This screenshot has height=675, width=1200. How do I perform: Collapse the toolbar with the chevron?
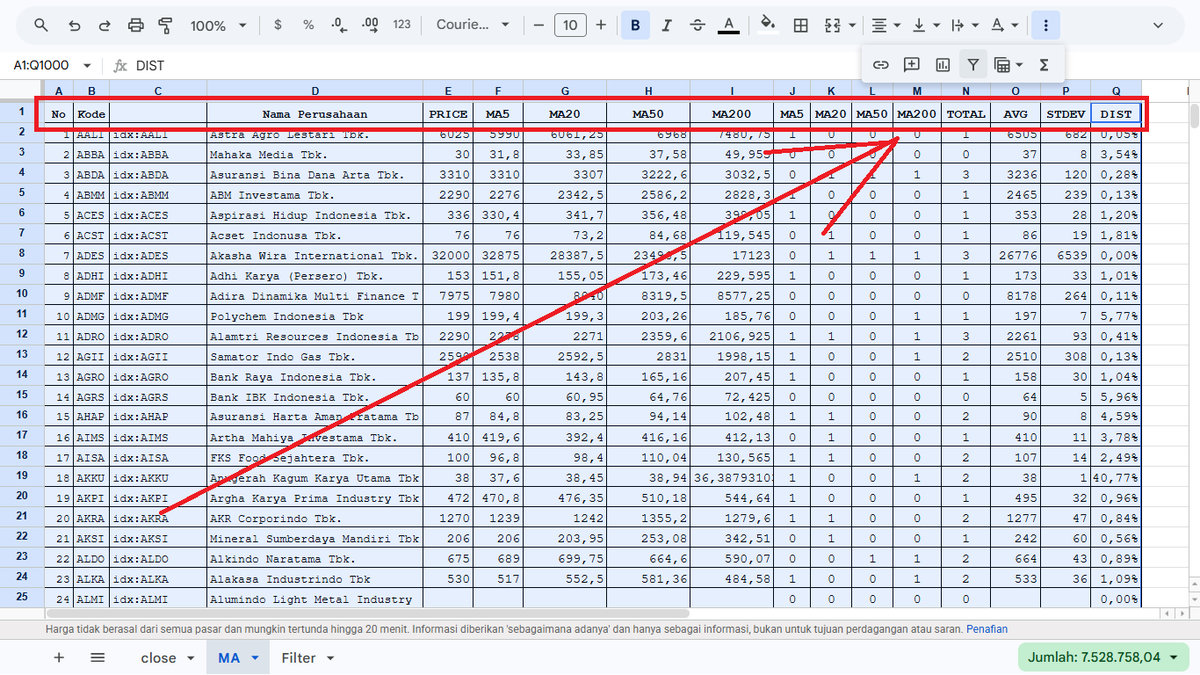(x=1159, y=25)
